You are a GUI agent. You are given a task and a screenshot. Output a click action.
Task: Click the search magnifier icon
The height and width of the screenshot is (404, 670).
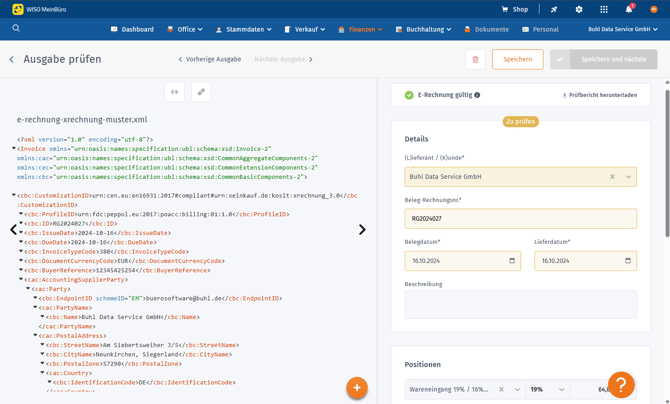point(16,29)
